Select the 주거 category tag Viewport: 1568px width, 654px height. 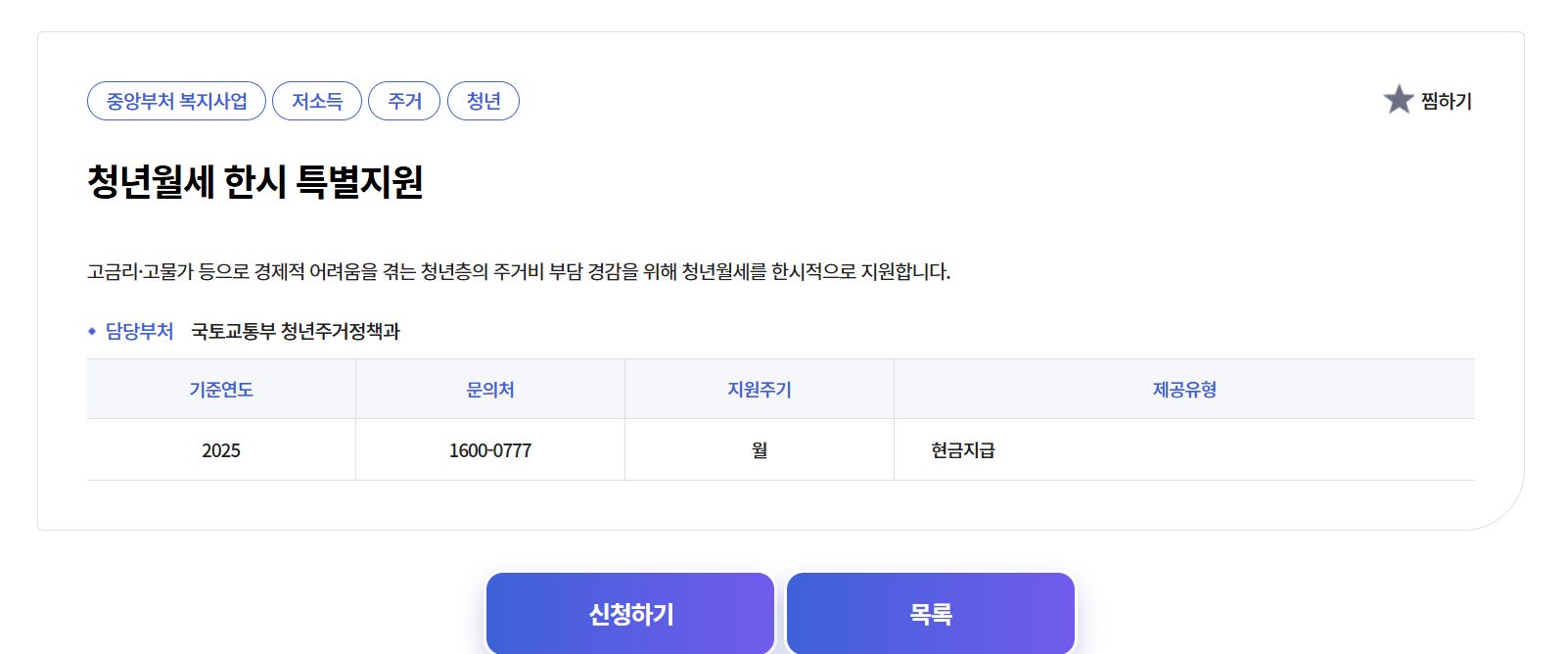pos(404,101)
